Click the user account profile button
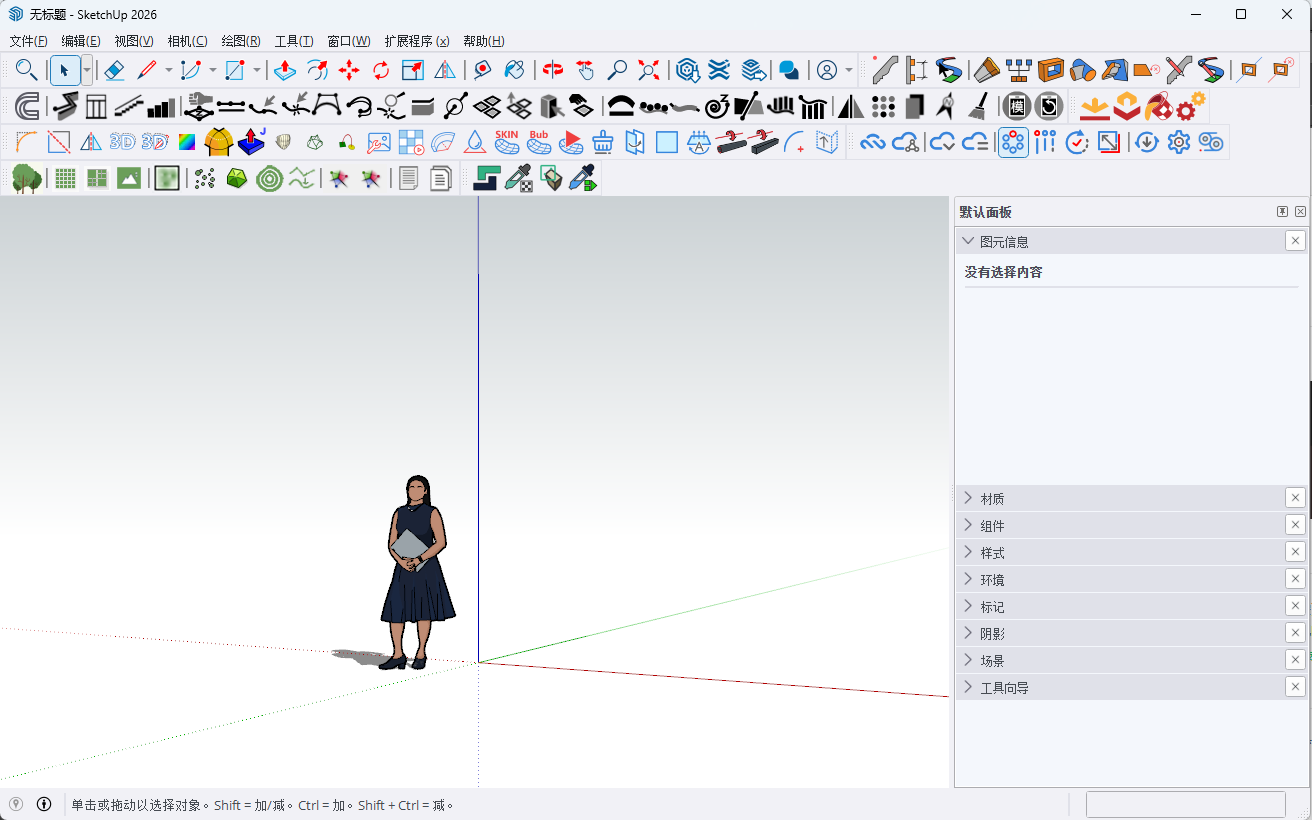Image resolution: width=1312 pixels, height=820 pixels. 827,70
